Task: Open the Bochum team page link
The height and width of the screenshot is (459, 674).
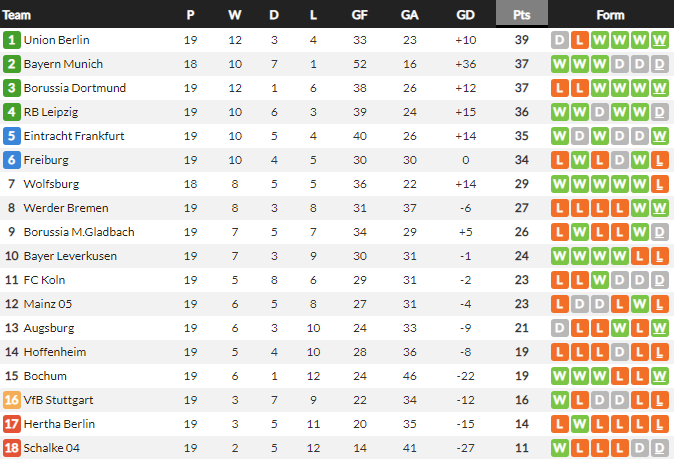Action: click(45, 376)
